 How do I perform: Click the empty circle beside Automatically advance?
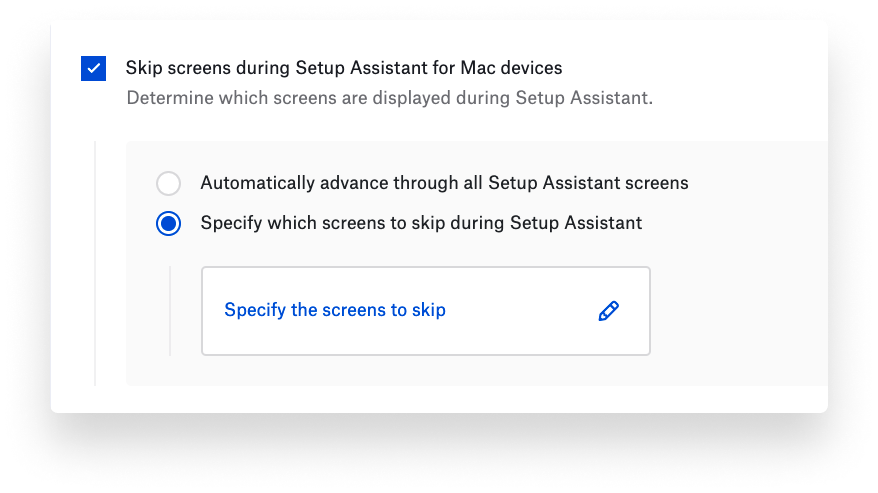pyautogui.click(x=169, y=184)
